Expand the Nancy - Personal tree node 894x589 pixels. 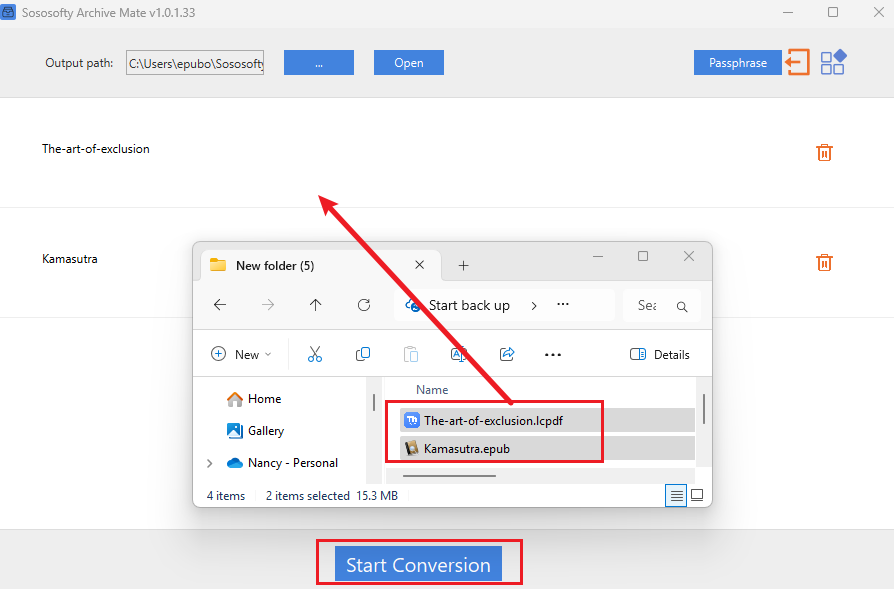(x=209, y=464)
